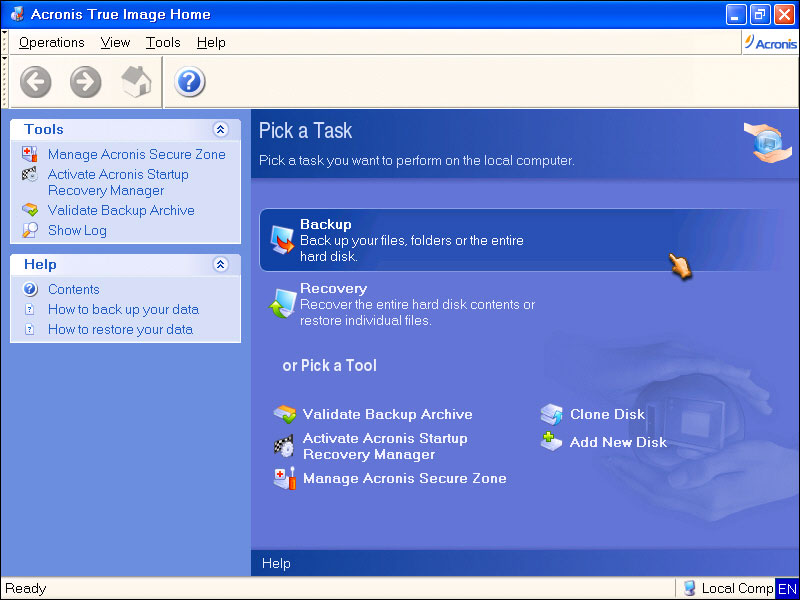Open How to back up your data
The width and height of the screenshot is (800, 600).
123,309
